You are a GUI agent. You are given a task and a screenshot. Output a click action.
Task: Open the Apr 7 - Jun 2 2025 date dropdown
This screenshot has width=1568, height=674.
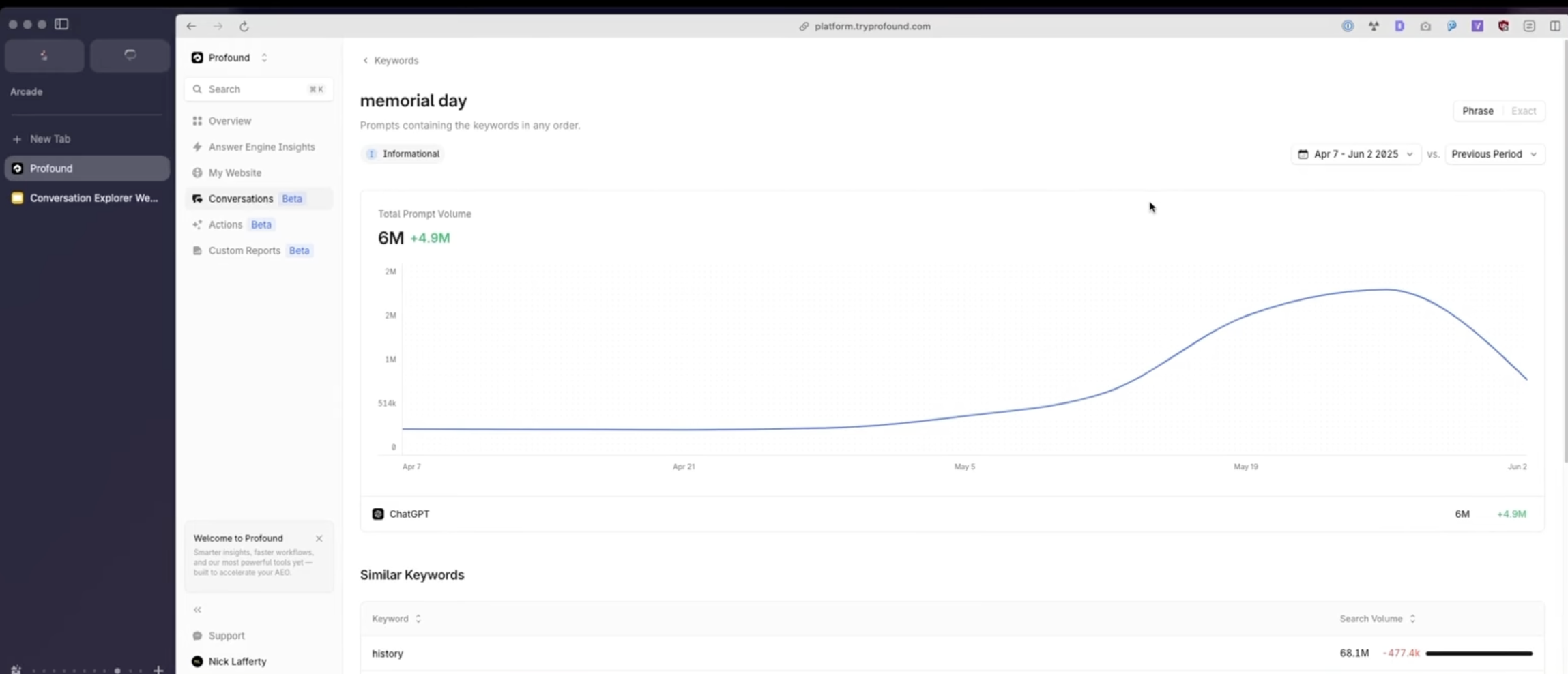click(x=1358, y=154)
